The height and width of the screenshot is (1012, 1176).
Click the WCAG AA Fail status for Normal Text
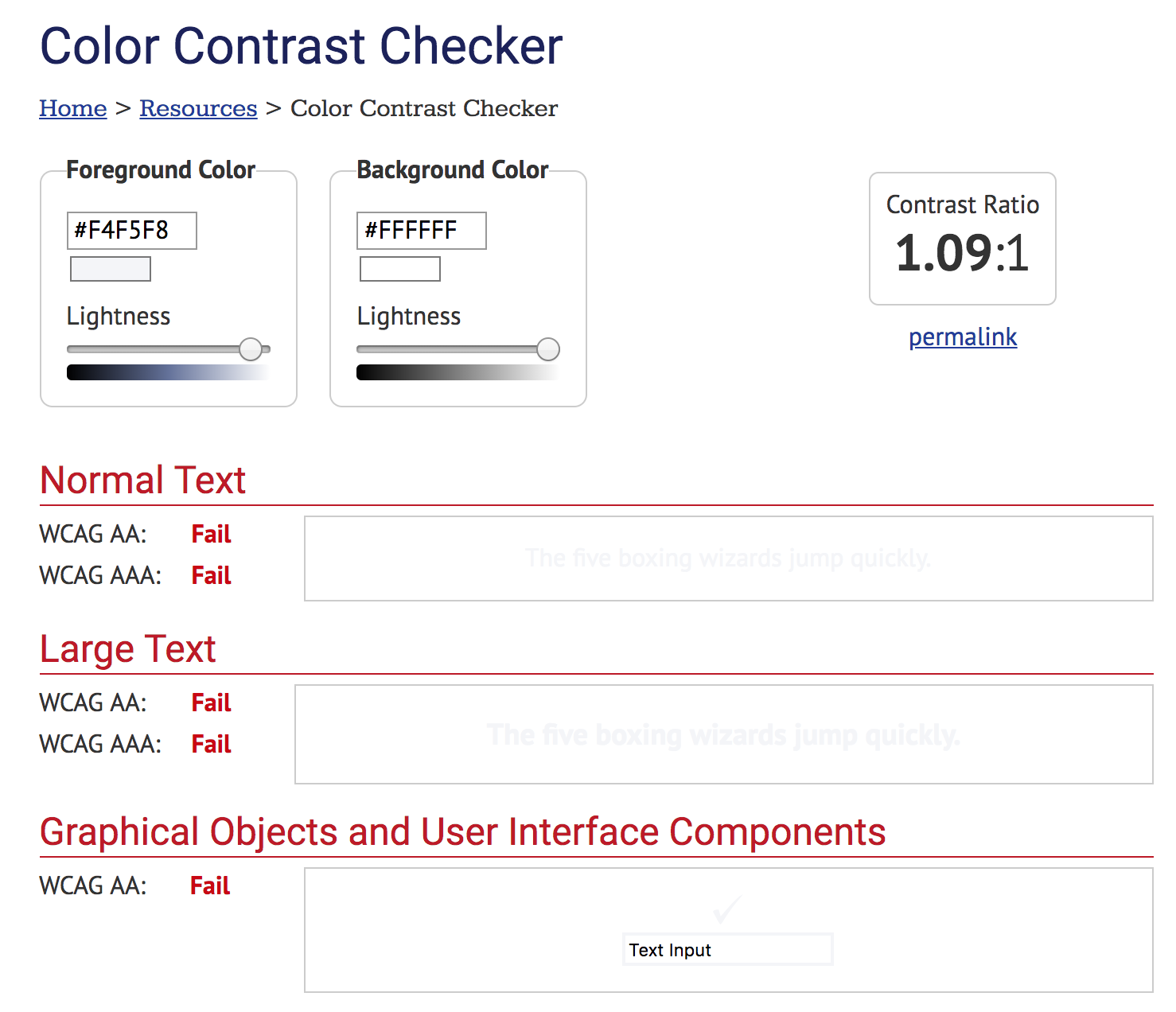point(210,534)
